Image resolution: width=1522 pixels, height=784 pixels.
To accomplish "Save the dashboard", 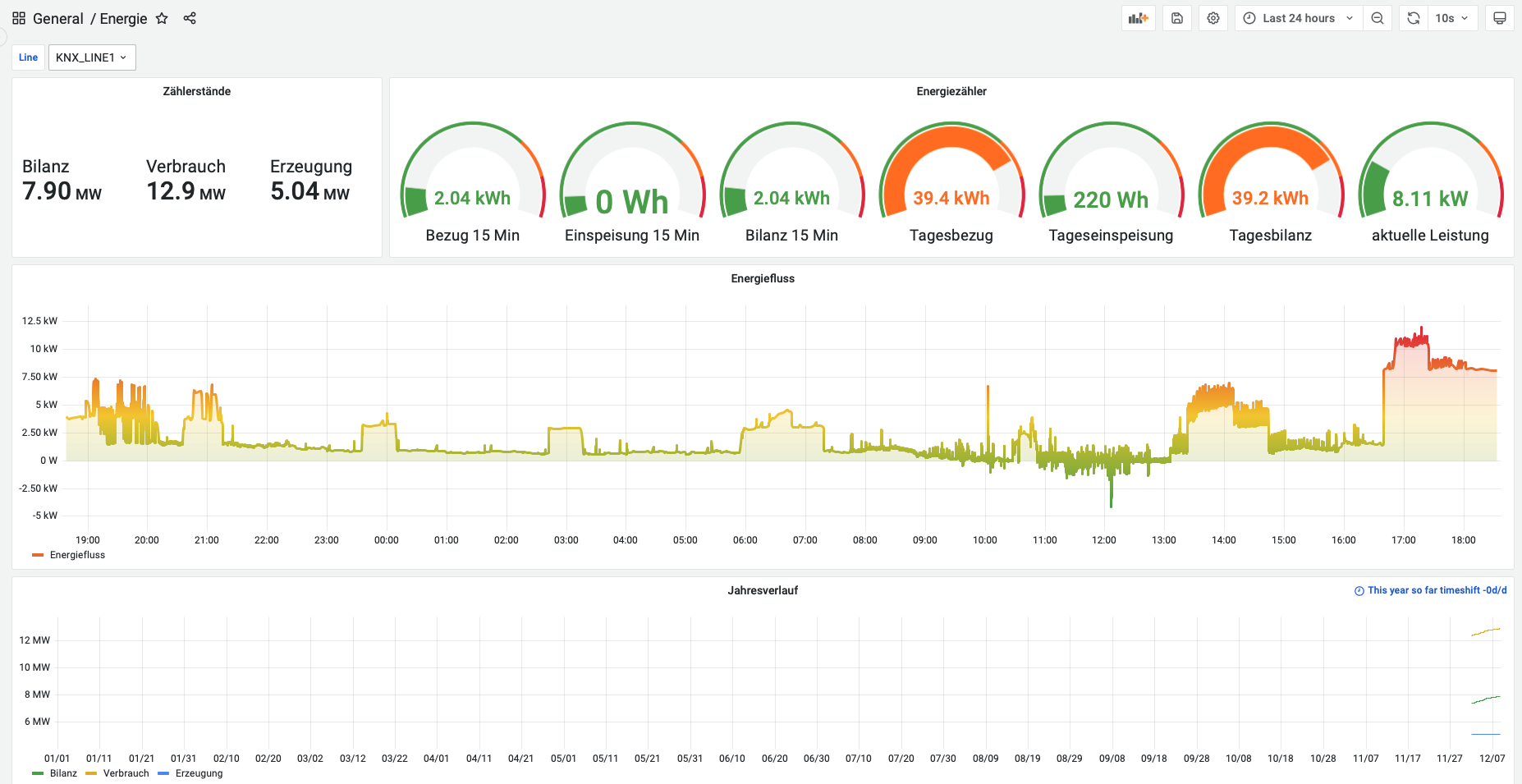I will coord(1176,18).
